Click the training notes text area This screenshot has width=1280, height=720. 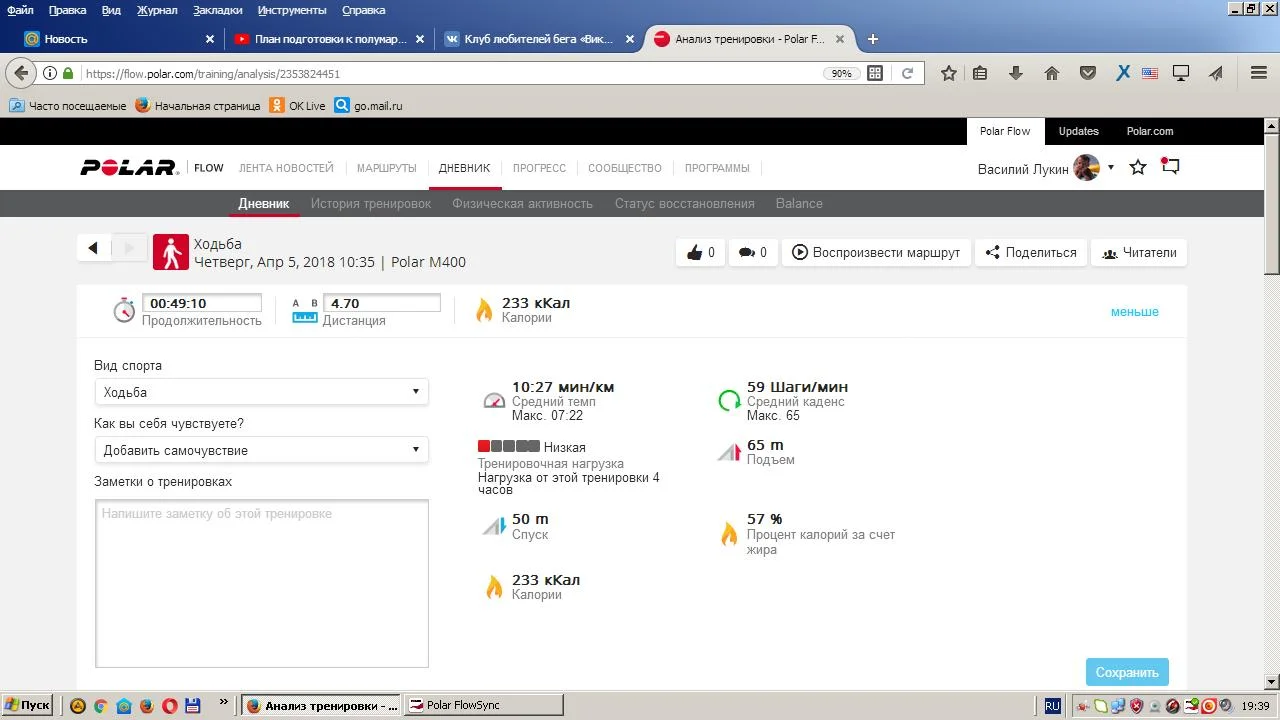(x=261, y=583)
